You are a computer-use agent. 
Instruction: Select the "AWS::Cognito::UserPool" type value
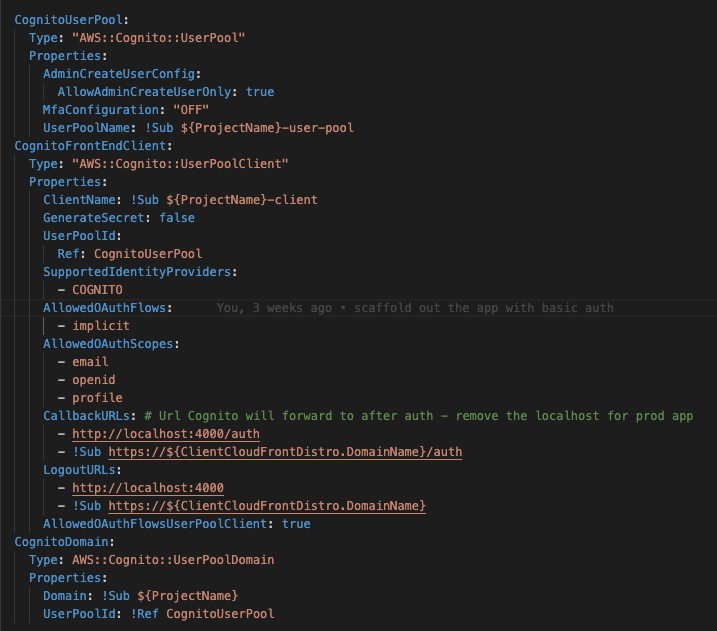(x=158, y=38)
